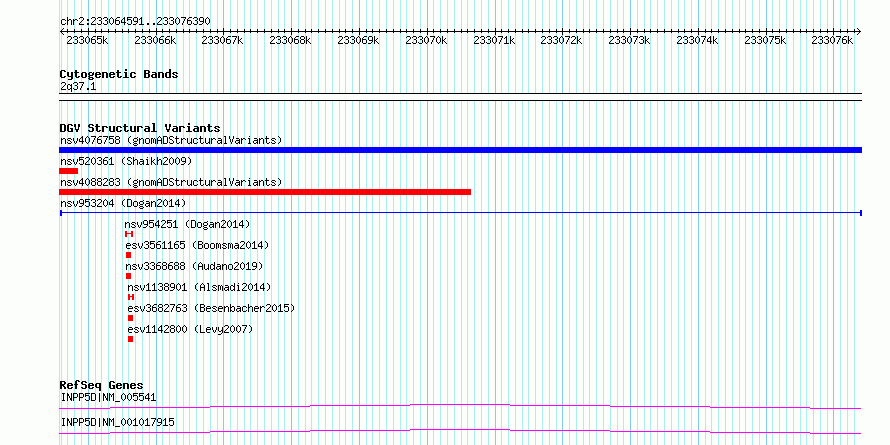Click the esv3561165 Boomsma2014 red square
890x445 pixels.
128,255
